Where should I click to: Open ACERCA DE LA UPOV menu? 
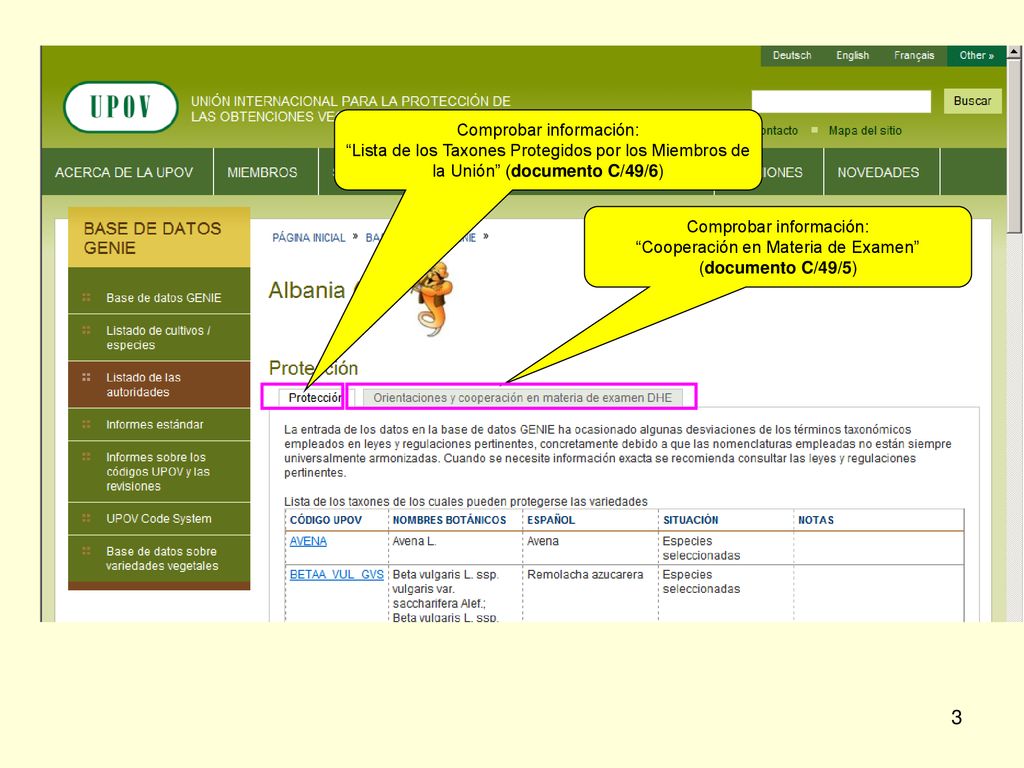[124, 172]
